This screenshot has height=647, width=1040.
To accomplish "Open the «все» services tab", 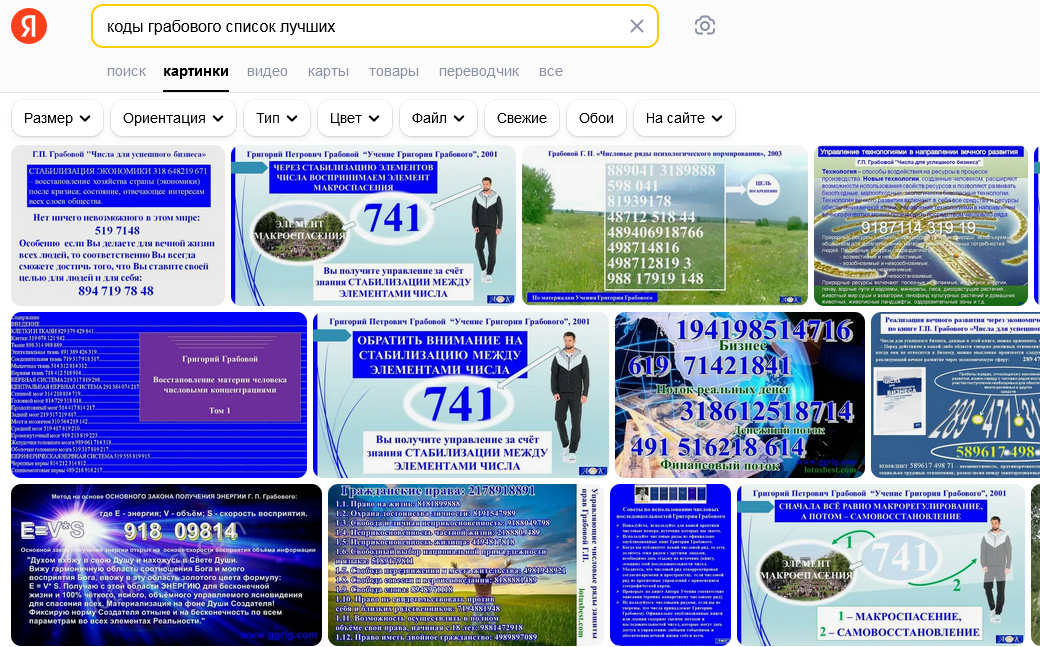I will coord(551,72).
